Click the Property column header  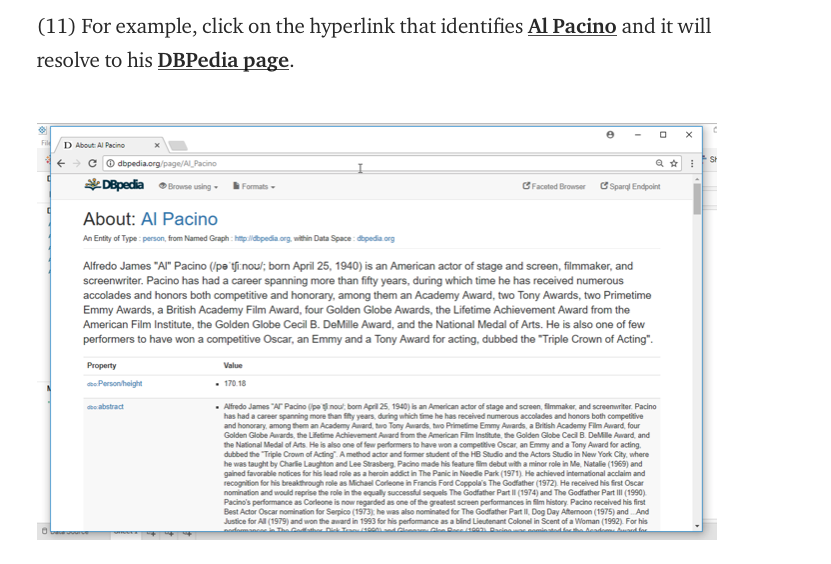coord(102,366)
